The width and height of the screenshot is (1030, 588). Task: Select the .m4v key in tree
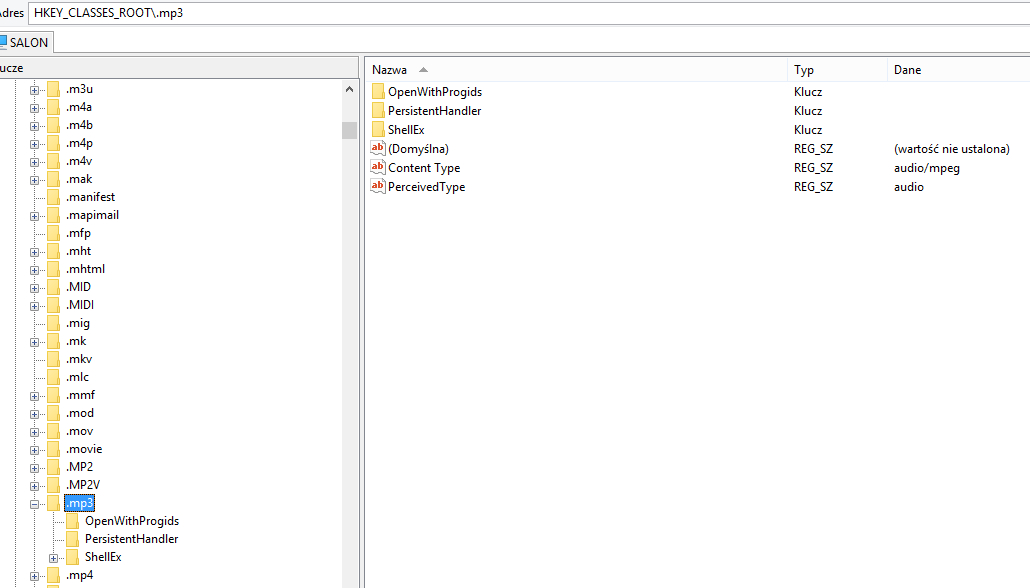(79, 161)
